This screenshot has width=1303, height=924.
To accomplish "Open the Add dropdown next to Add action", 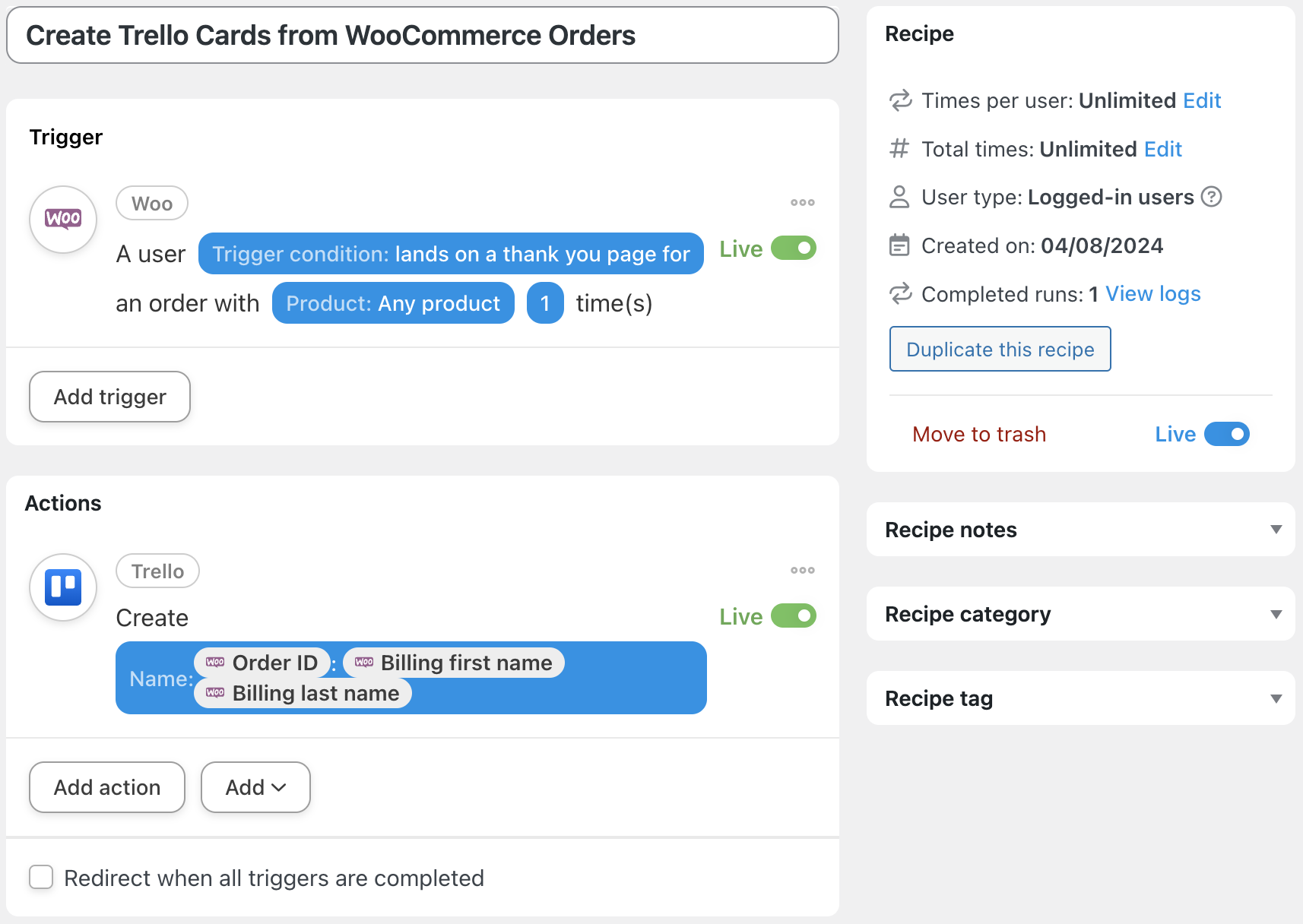I will [255, 787].
